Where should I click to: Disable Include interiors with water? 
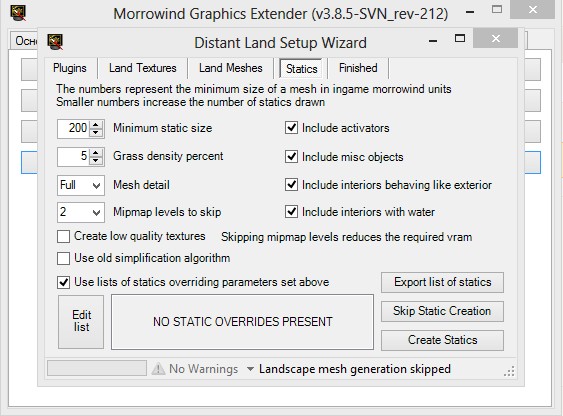(291, 212)
